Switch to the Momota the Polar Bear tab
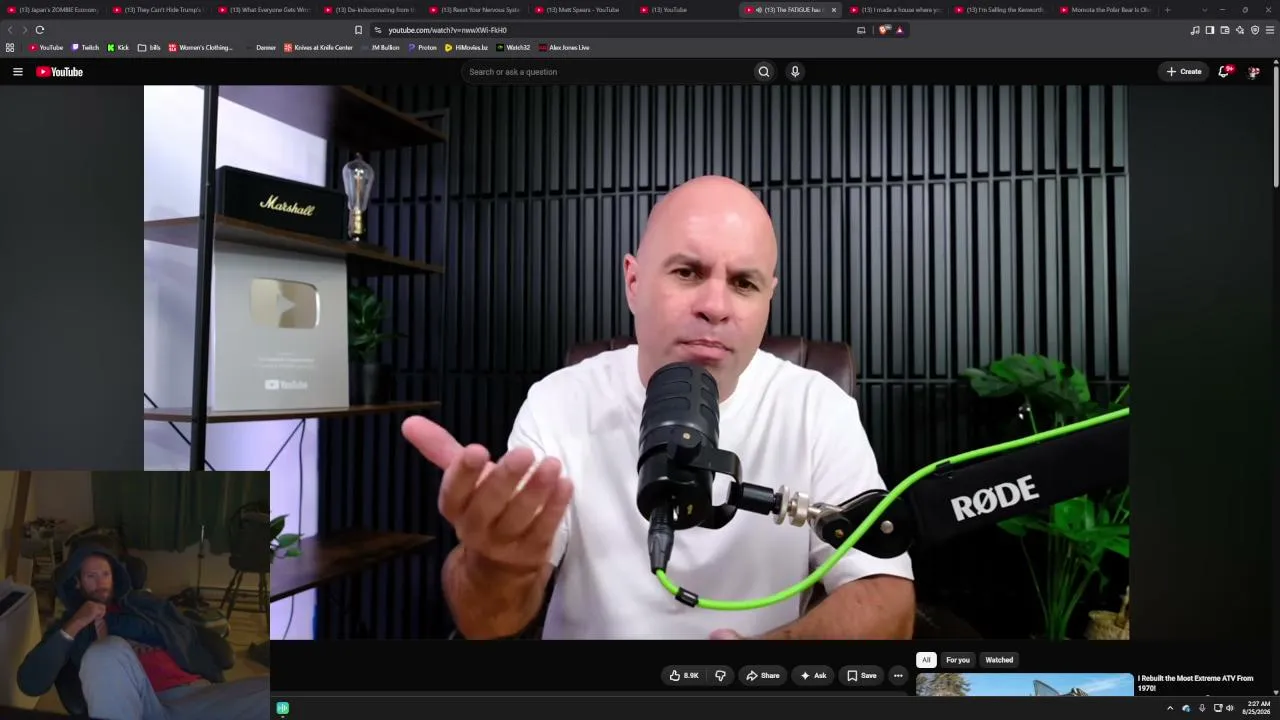 click(x=1105, y=10)
